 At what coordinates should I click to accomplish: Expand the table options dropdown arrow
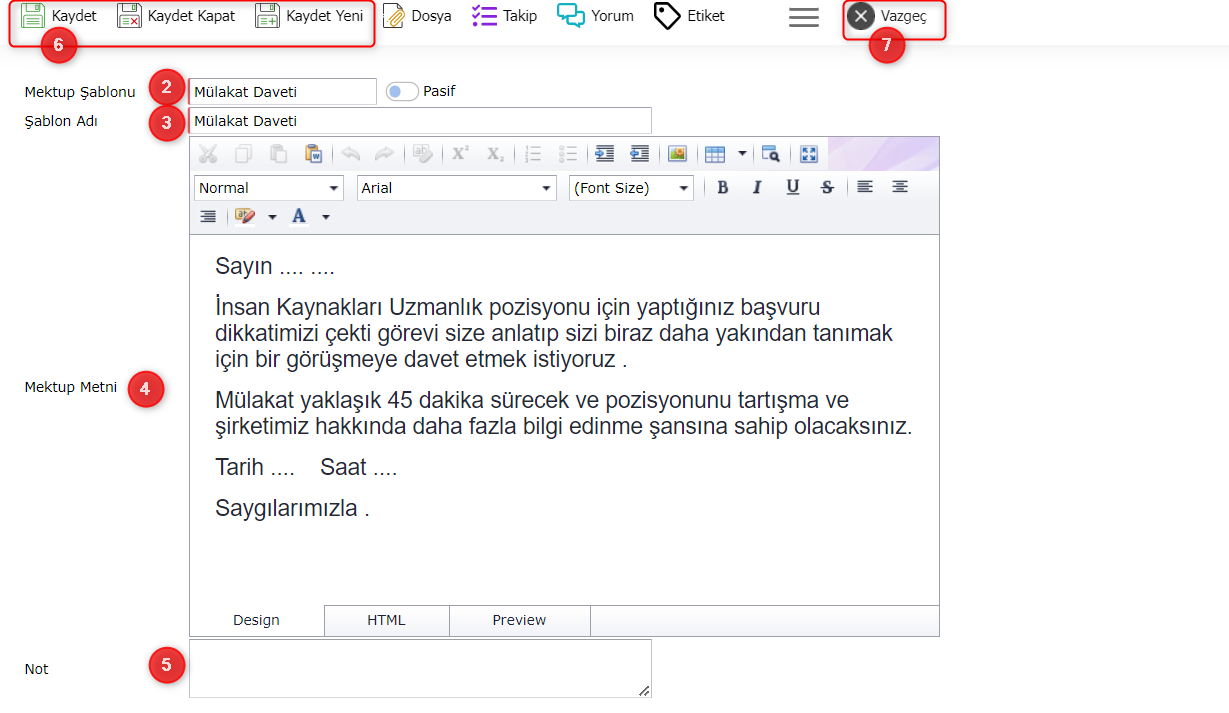tap(742, 154)
